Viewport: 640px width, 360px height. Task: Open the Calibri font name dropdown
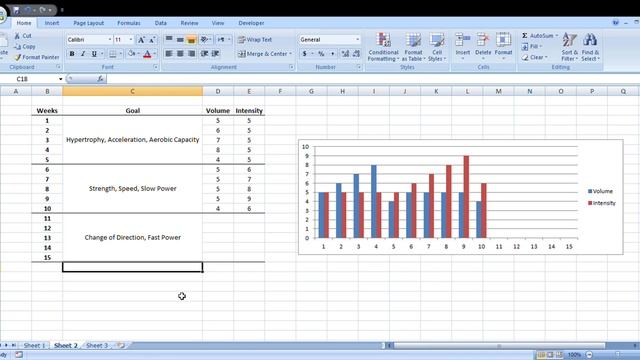(110, 40)
